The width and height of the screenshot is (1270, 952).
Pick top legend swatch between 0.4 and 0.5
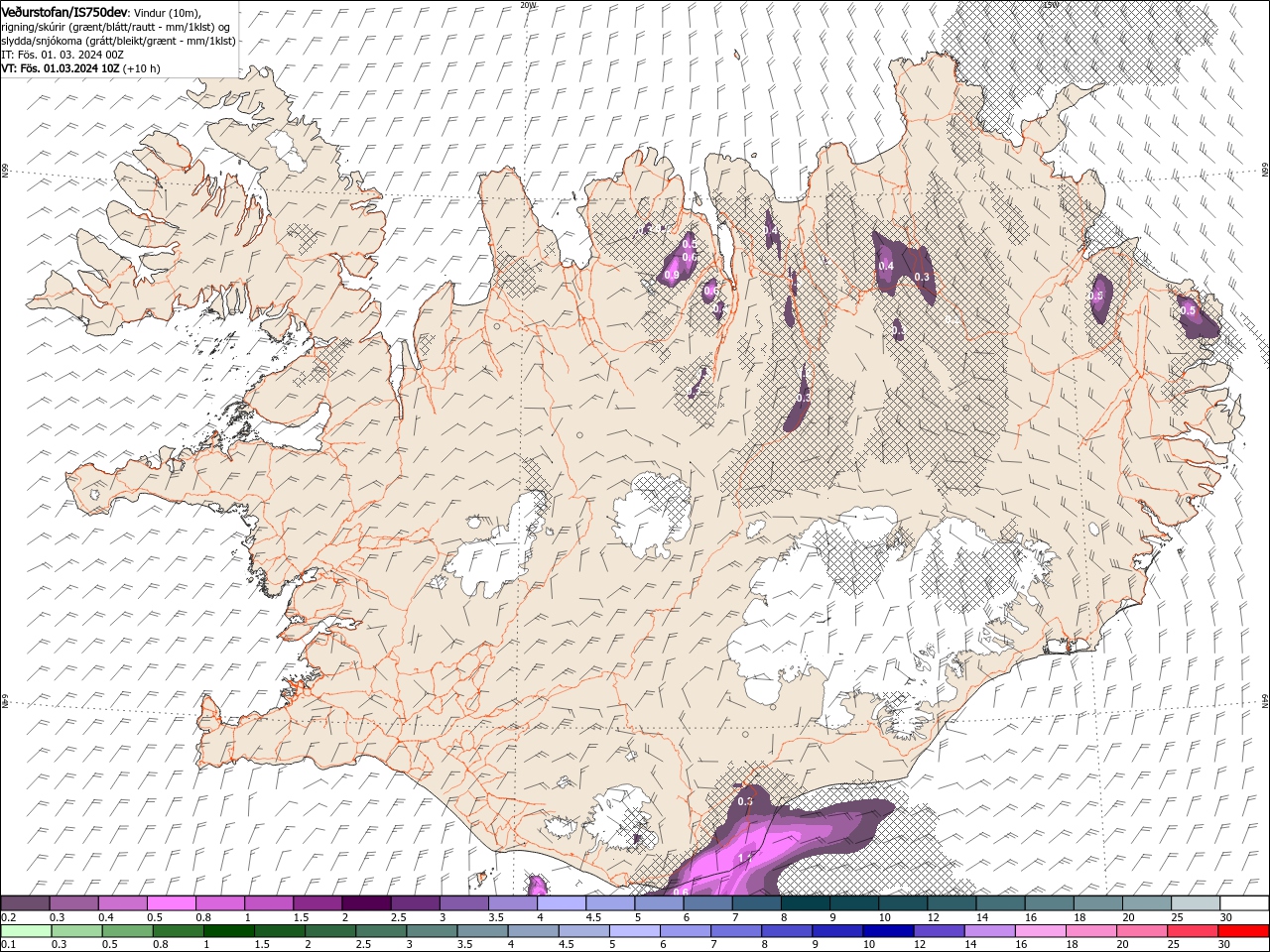pos(122,903)
